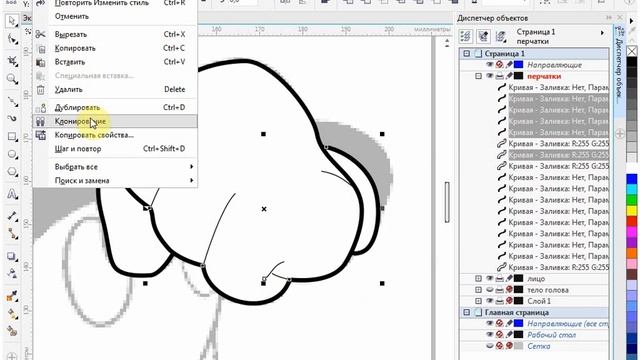Image resolution: width=640 pixels, height=360 pixels.
Task: Choose Копировать from the menu
Action: point(115,48)
